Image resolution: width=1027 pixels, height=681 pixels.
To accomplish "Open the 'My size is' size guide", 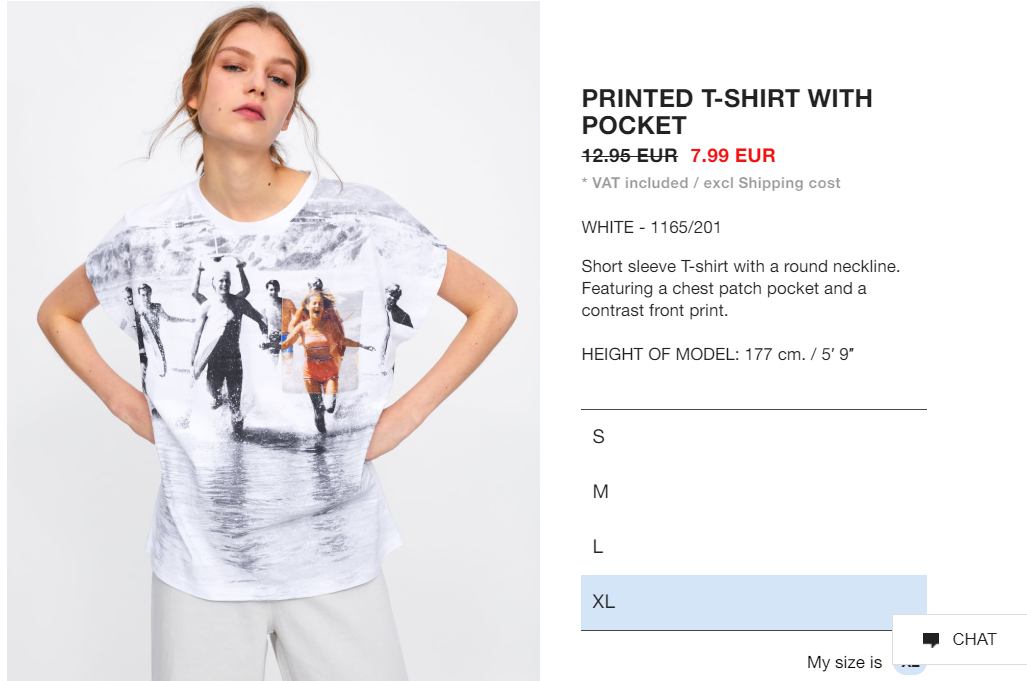I will point(844,662).
